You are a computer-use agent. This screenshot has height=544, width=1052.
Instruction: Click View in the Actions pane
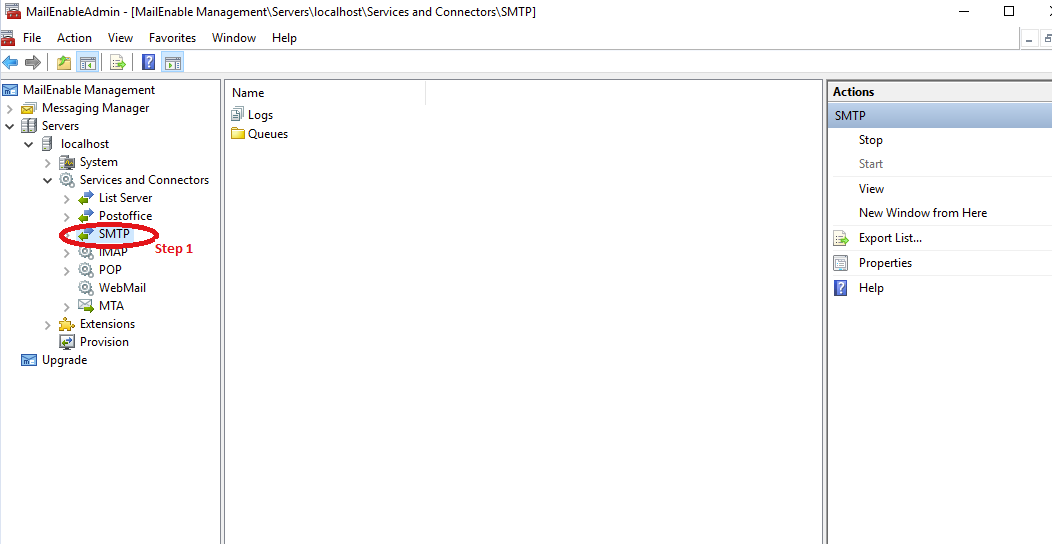tap(872, 189)
